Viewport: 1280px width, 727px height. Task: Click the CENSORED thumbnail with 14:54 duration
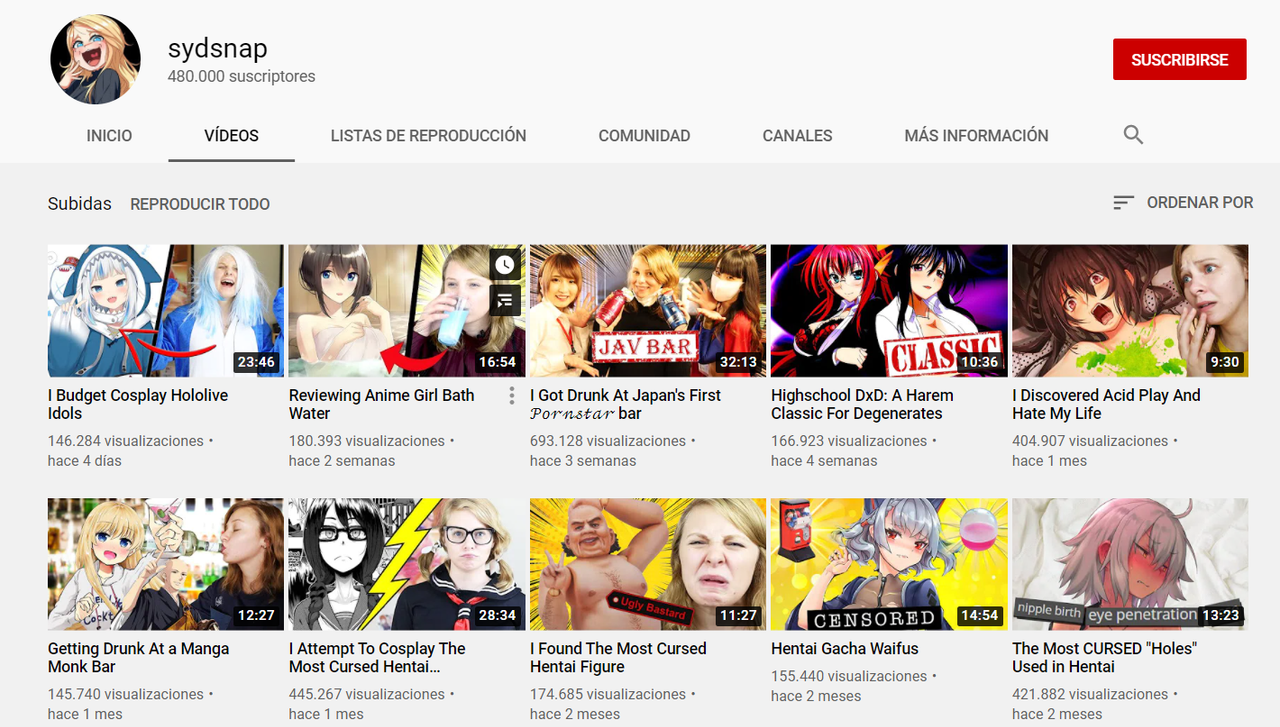(889, 564)
